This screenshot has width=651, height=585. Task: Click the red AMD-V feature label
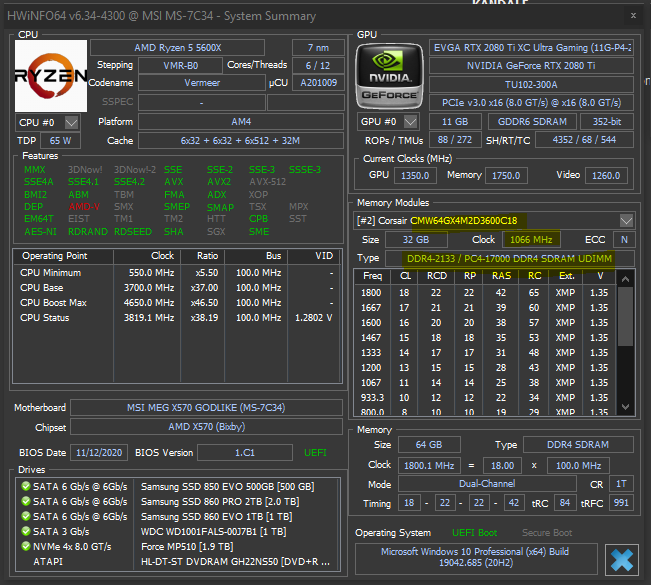84,206
